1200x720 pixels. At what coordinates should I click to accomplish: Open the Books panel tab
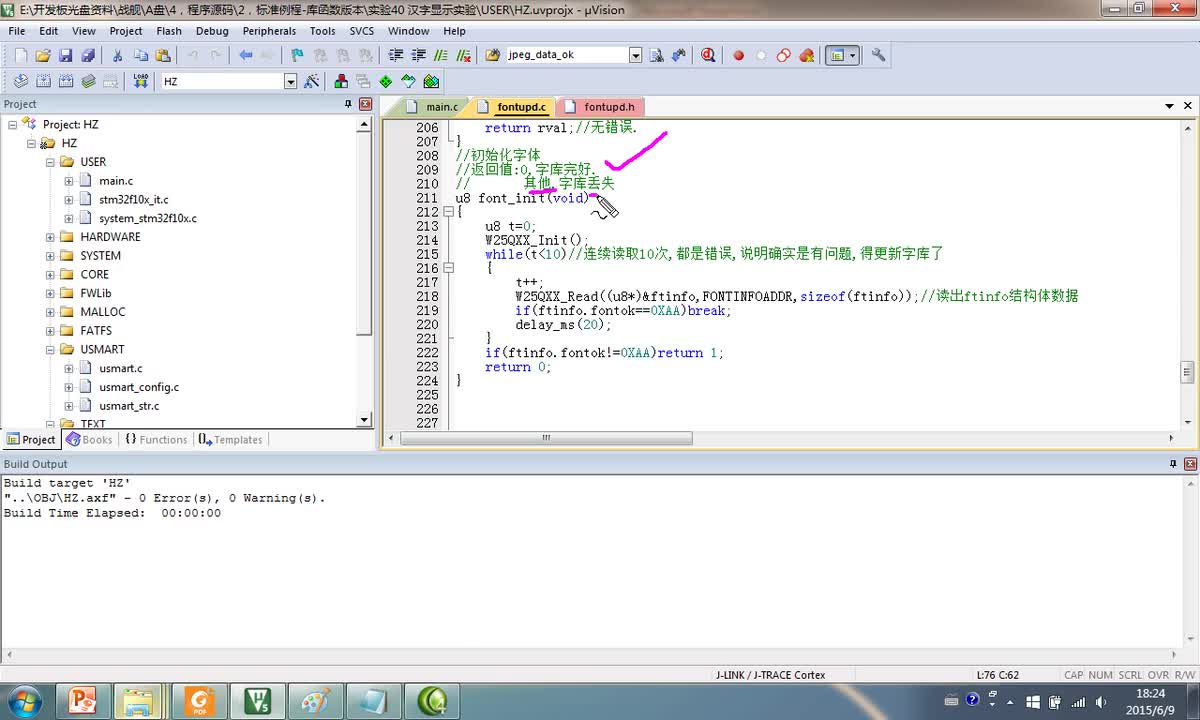(89, 439)
